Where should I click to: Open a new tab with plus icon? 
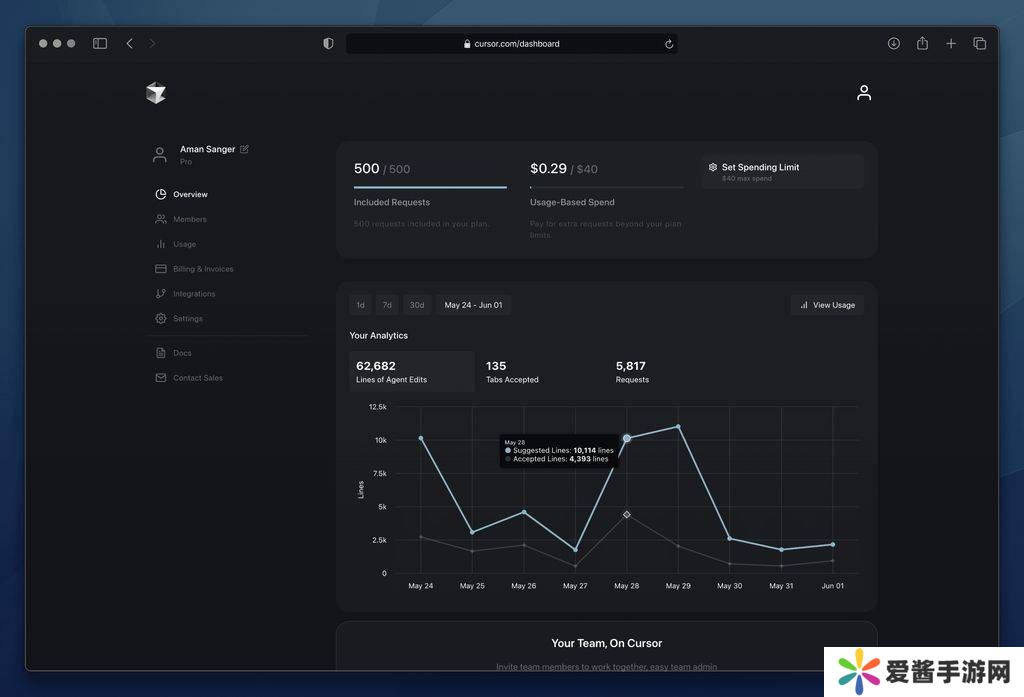click(951, 44)
